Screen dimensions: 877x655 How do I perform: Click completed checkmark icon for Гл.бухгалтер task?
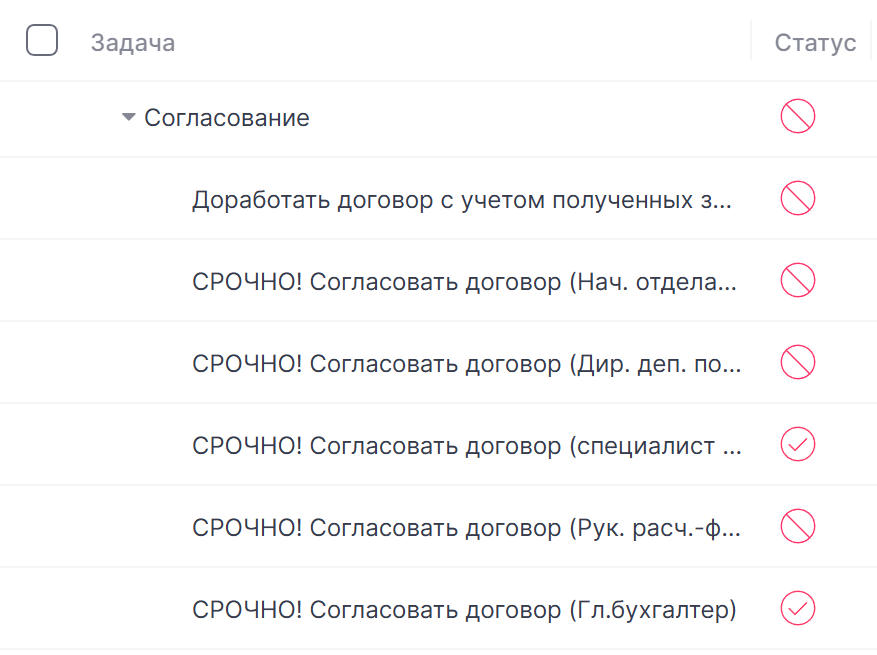click(798, 608)
